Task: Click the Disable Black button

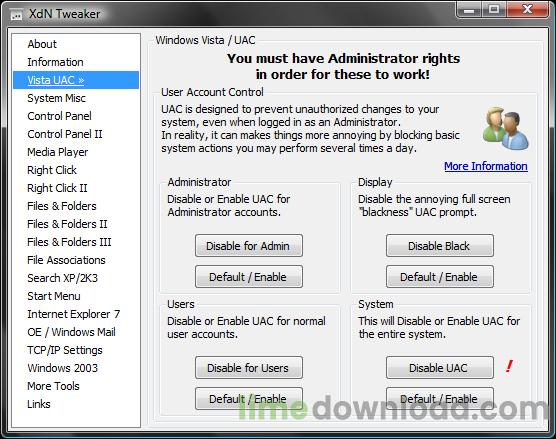Action: point(440,246)
